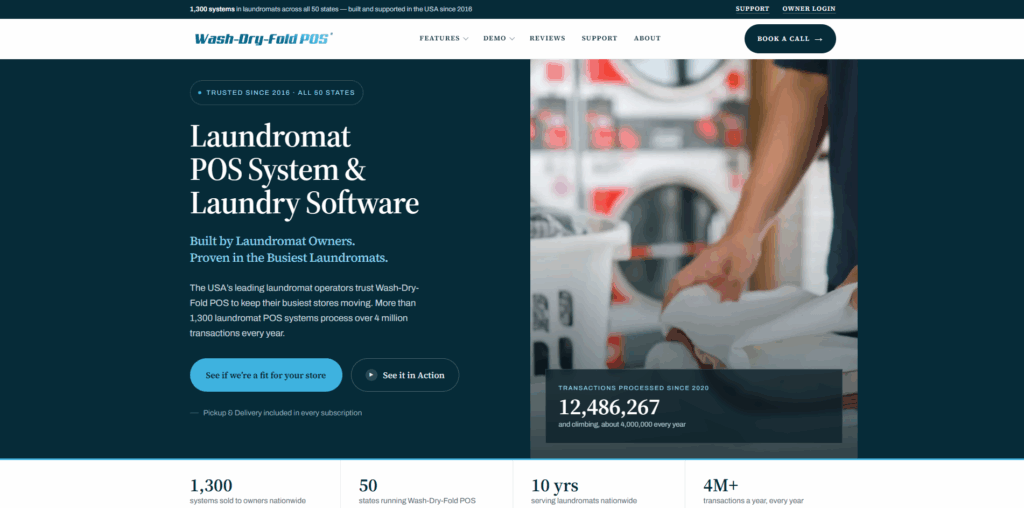Click the Book a Call button
1024x508 pixels.
pyautogui.click(x=790, y=39)
